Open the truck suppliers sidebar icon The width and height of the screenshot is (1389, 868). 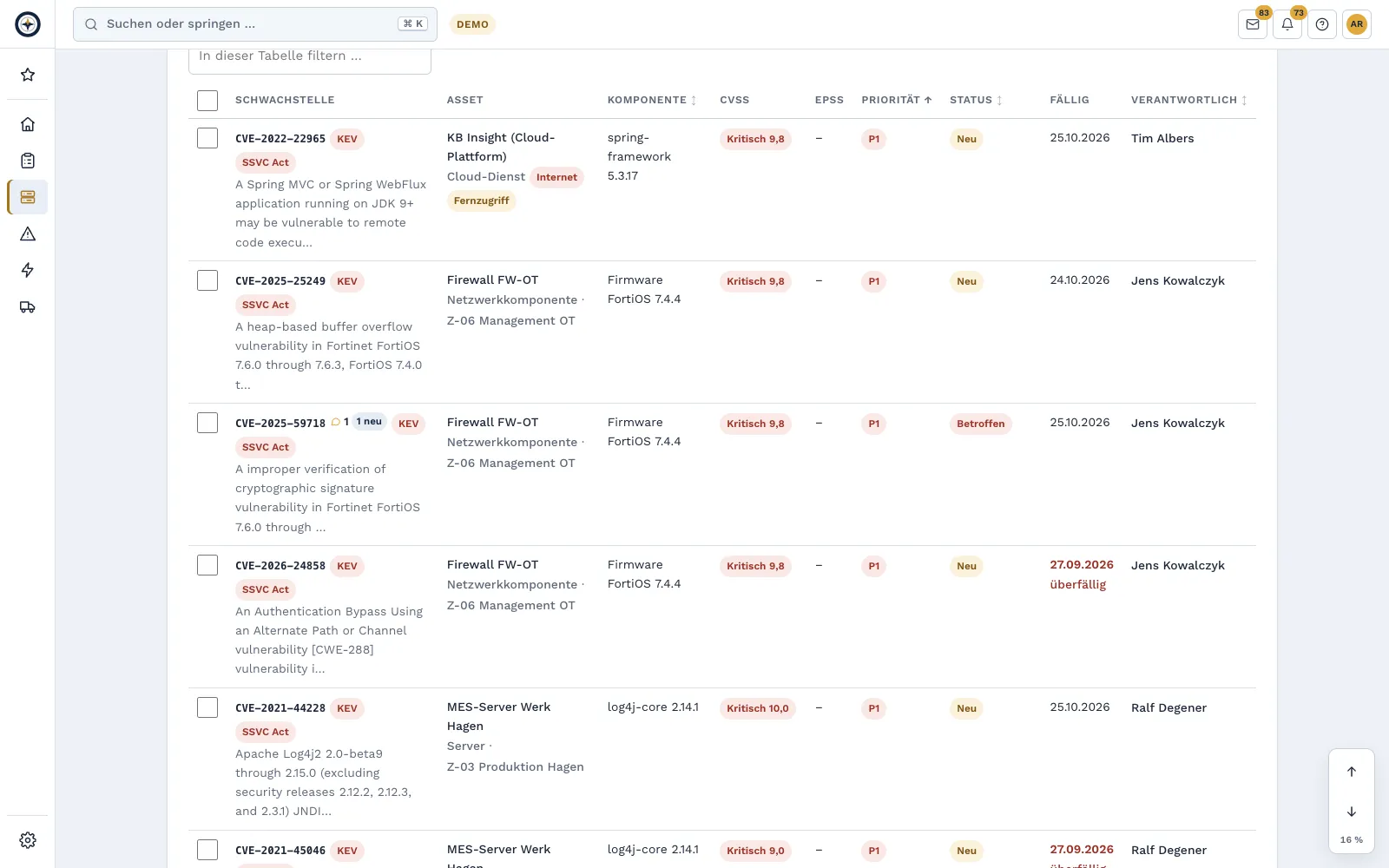click(28, 306)
